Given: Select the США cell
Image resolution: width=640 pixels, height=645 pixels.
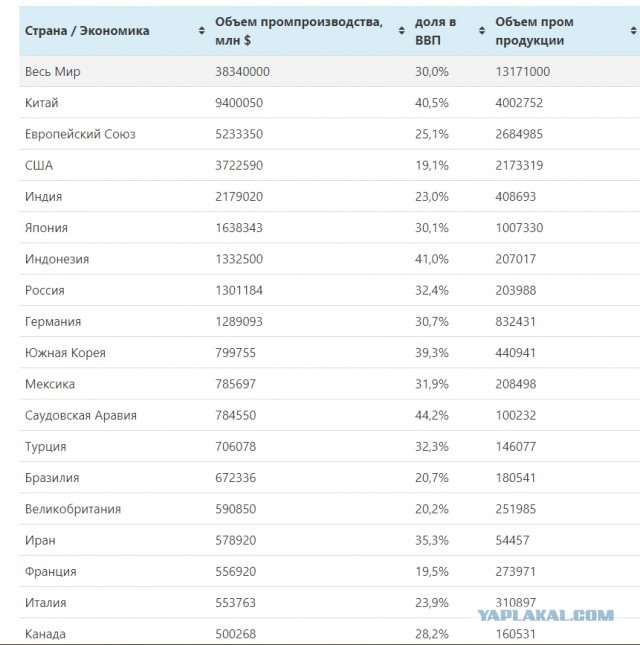Looking at the screenshot, I should pos(39,165).
